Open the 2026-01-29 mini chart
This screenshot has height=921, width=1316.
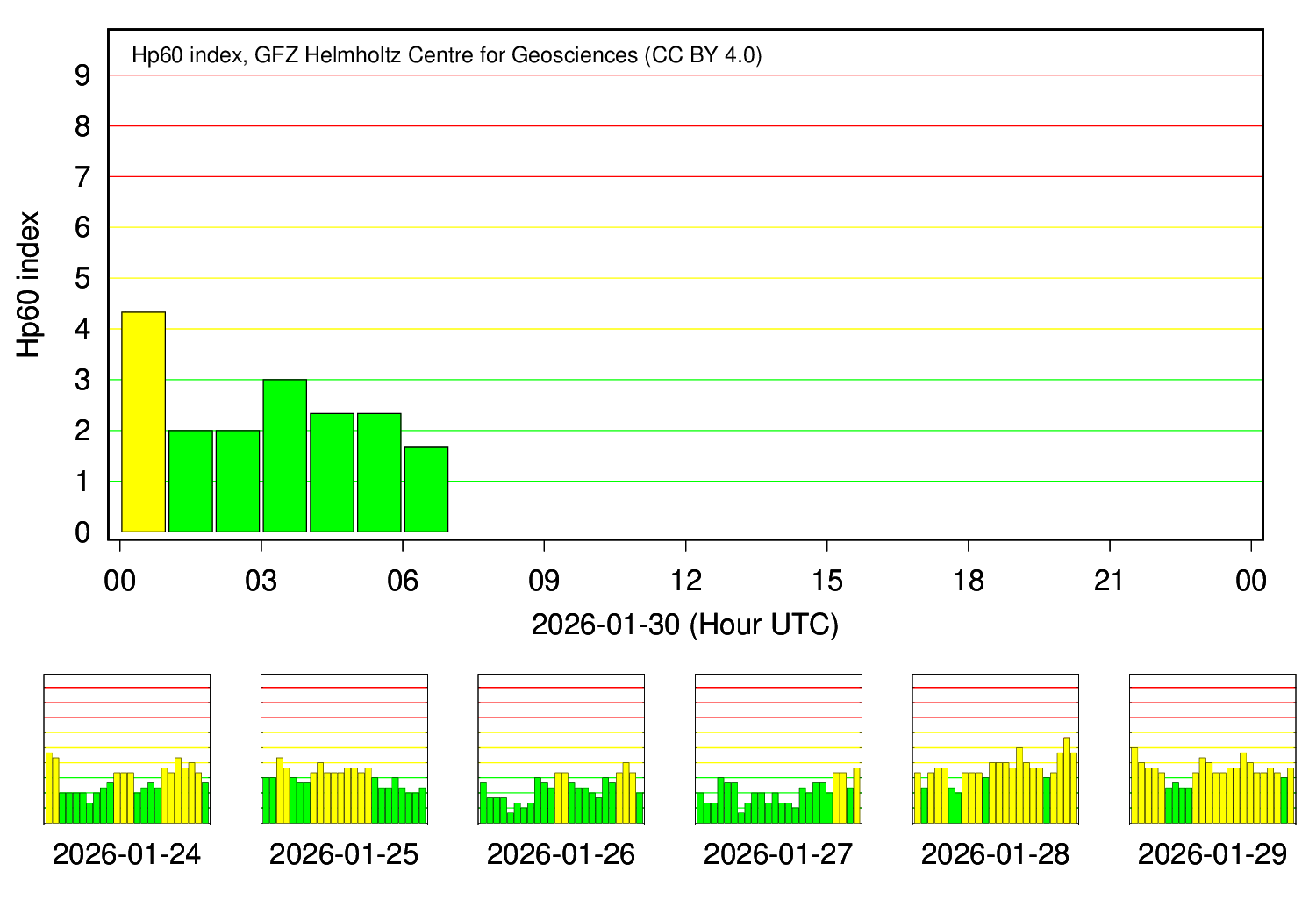(x=1212, y=750)
